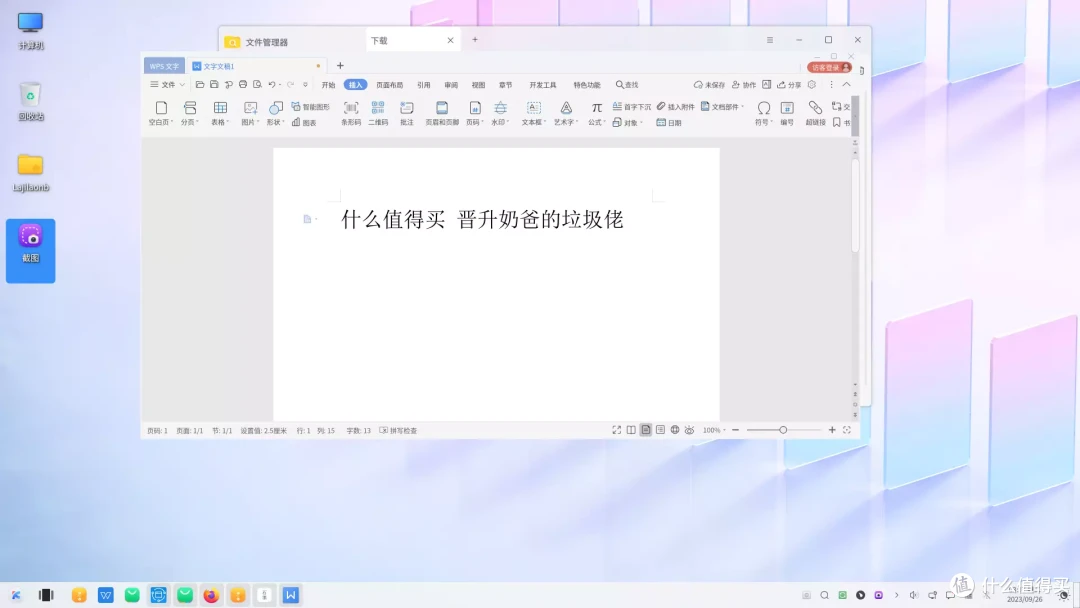Click the 查找 search button
This screenshot has width=1080, height=608.
pyautogui.click(x=627, y=85)
